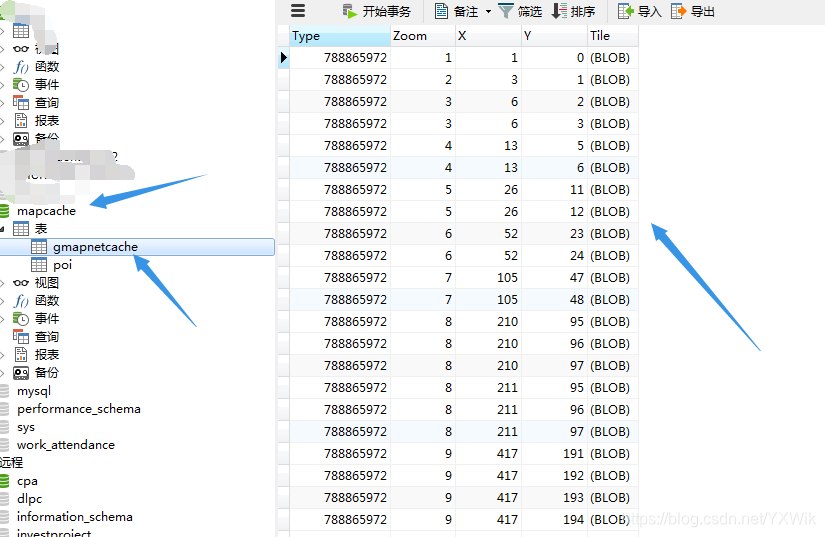Click the 排序 sort button
Screen dimensions: 825x537
pos(573,11)
